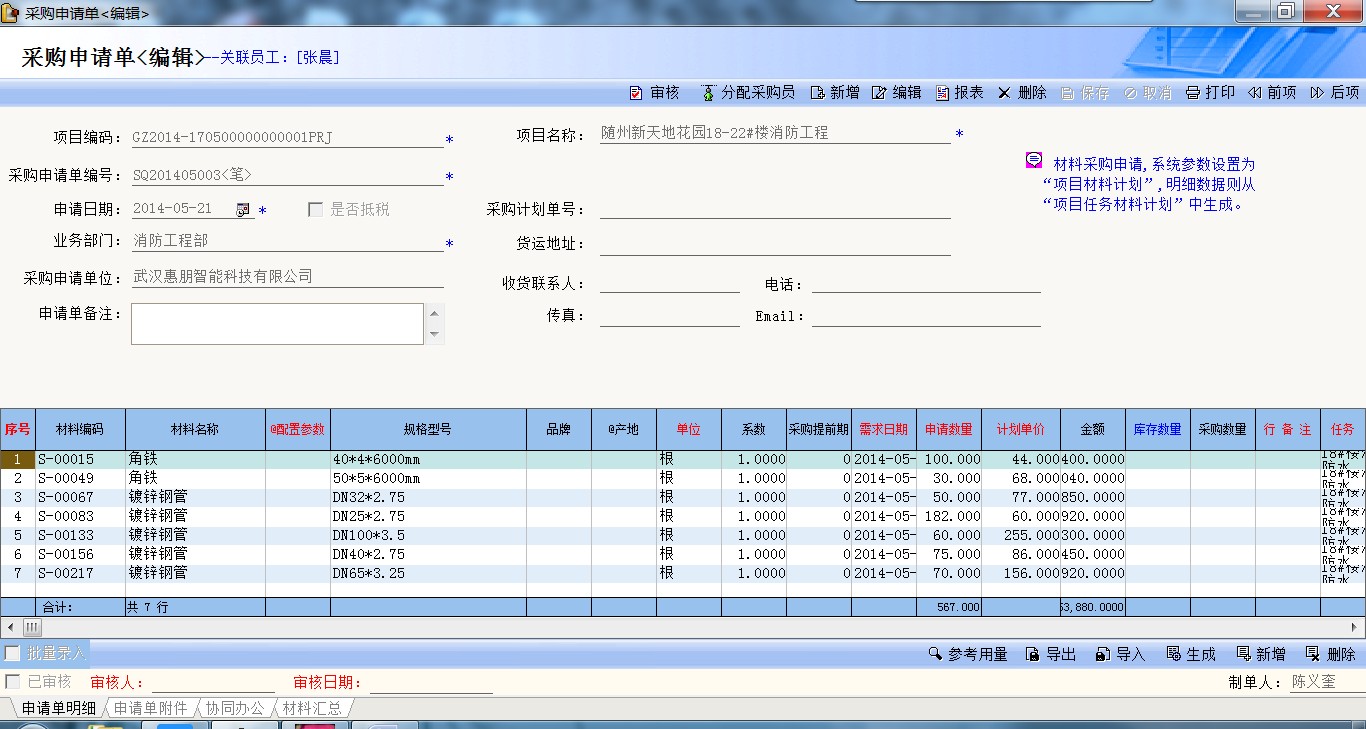Screen dimensions: 1366x729
Task: Click the 打印 print icon
Action: click(1192, 93)
